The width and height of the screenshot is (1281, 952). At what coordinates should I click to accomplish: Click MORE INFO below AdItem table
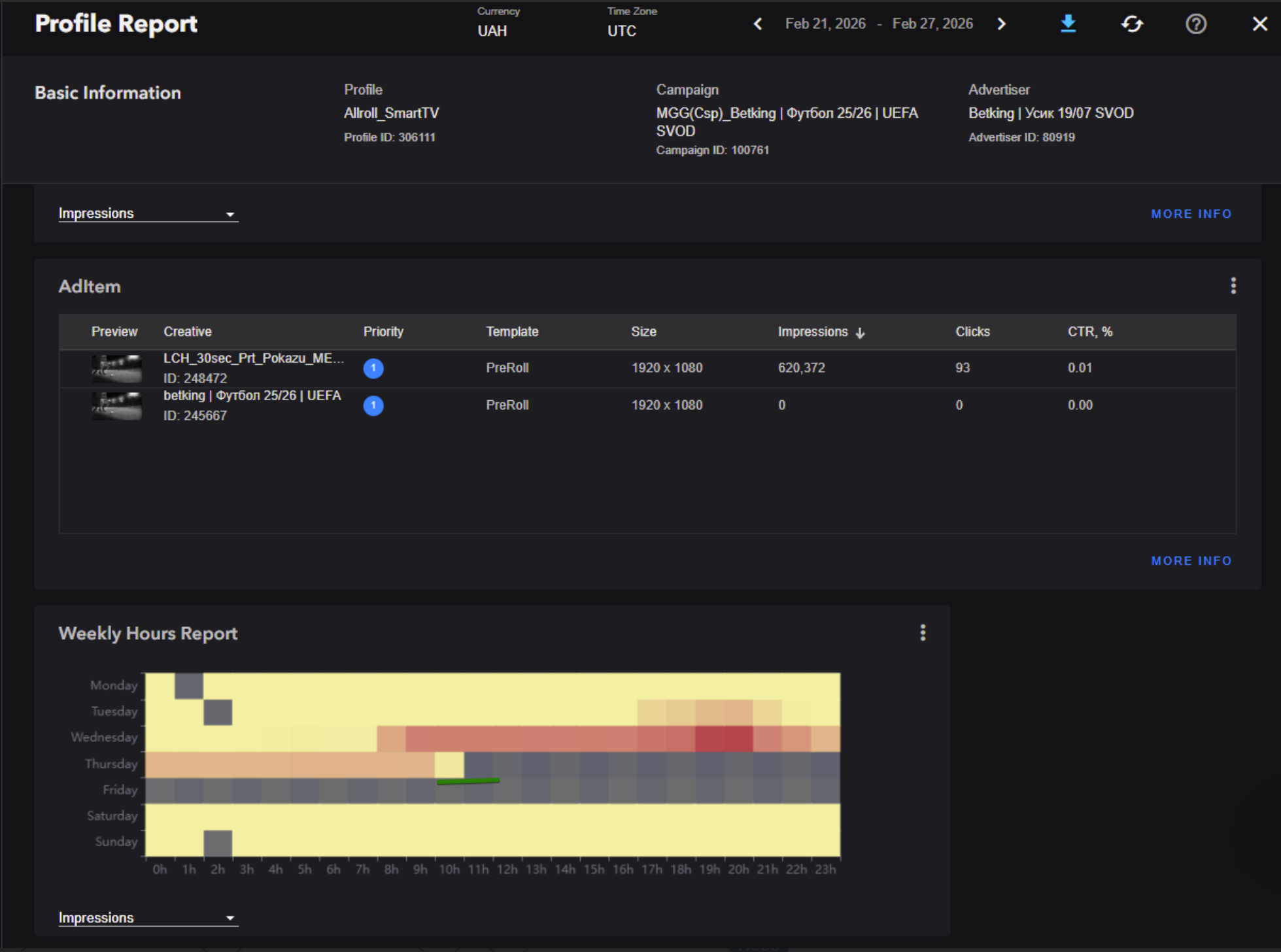1191,561
